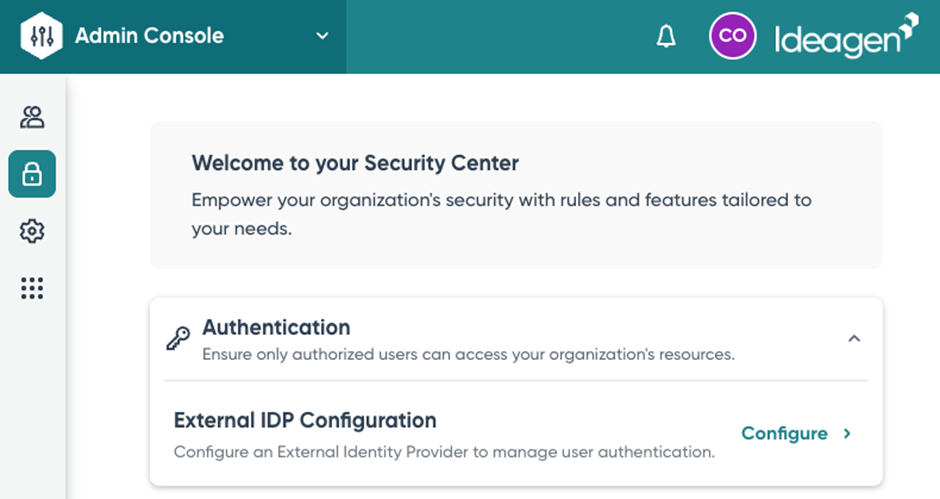
Task: Click the Admin Console hexagon logo icon
Action: (42, 36)
